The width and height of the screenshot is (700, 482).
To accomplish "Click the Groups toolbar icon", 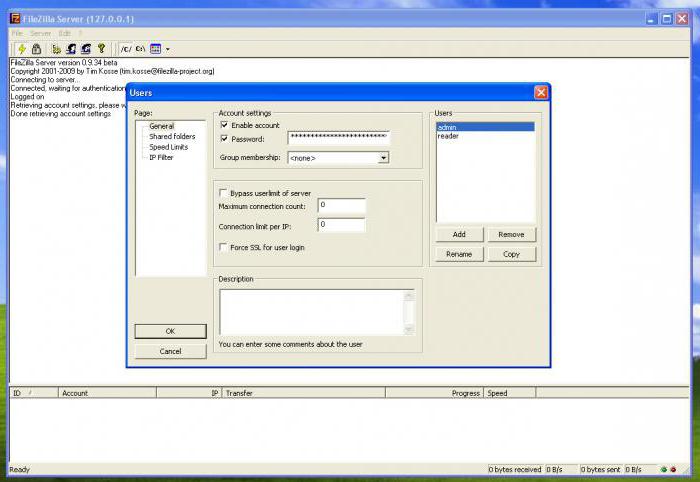I will click(x=86, y=49).
